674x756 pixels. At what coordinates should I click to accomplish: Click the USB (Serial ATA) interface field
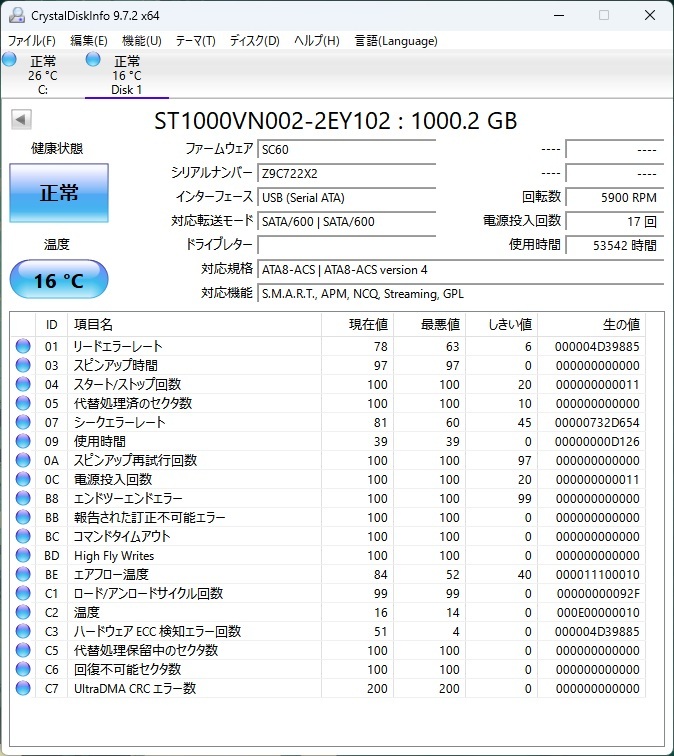coord(347,198)
